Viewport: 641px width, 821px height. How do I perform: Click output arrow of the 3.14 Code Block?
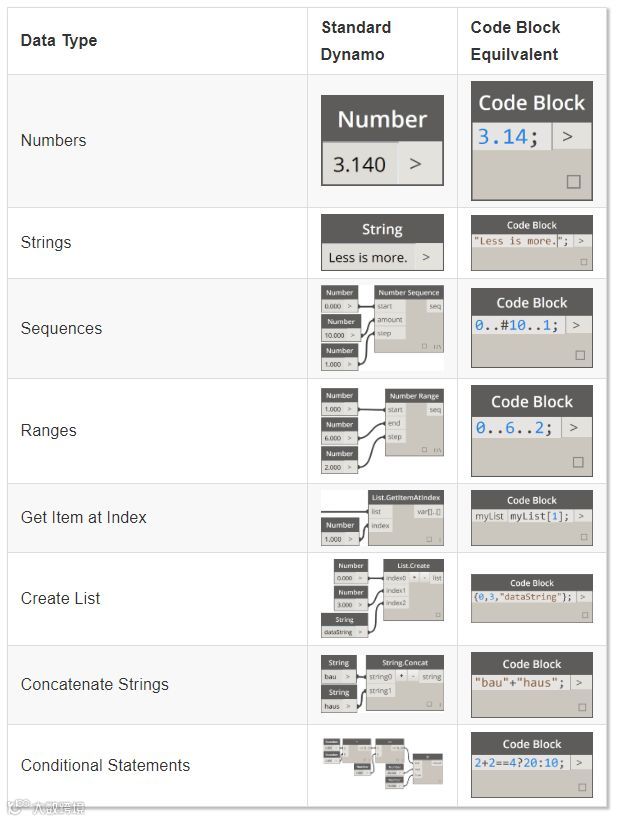click(x=568, y=137)
